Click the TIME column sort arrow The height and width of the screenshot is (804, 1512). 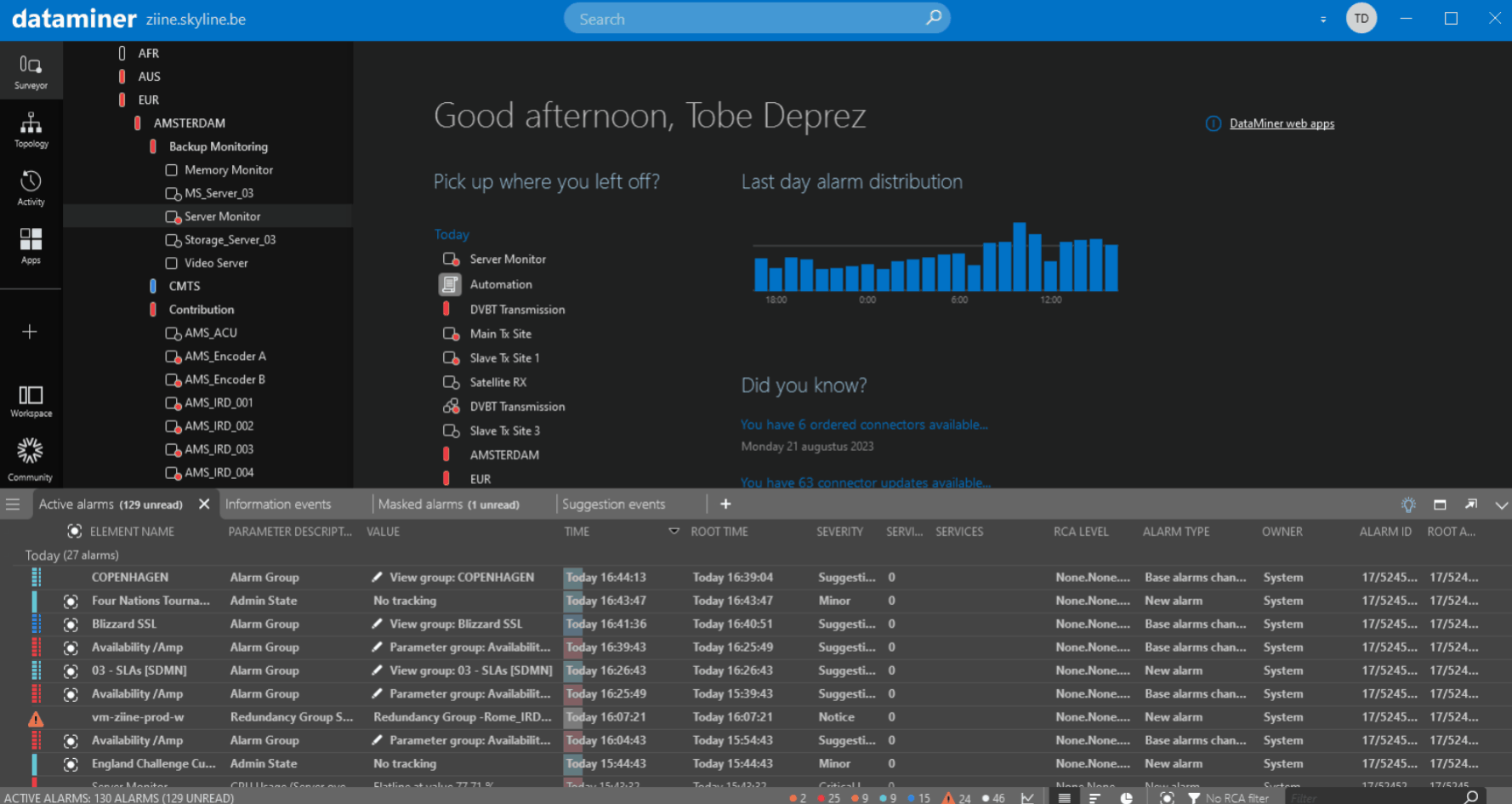(x=674, y=531)
